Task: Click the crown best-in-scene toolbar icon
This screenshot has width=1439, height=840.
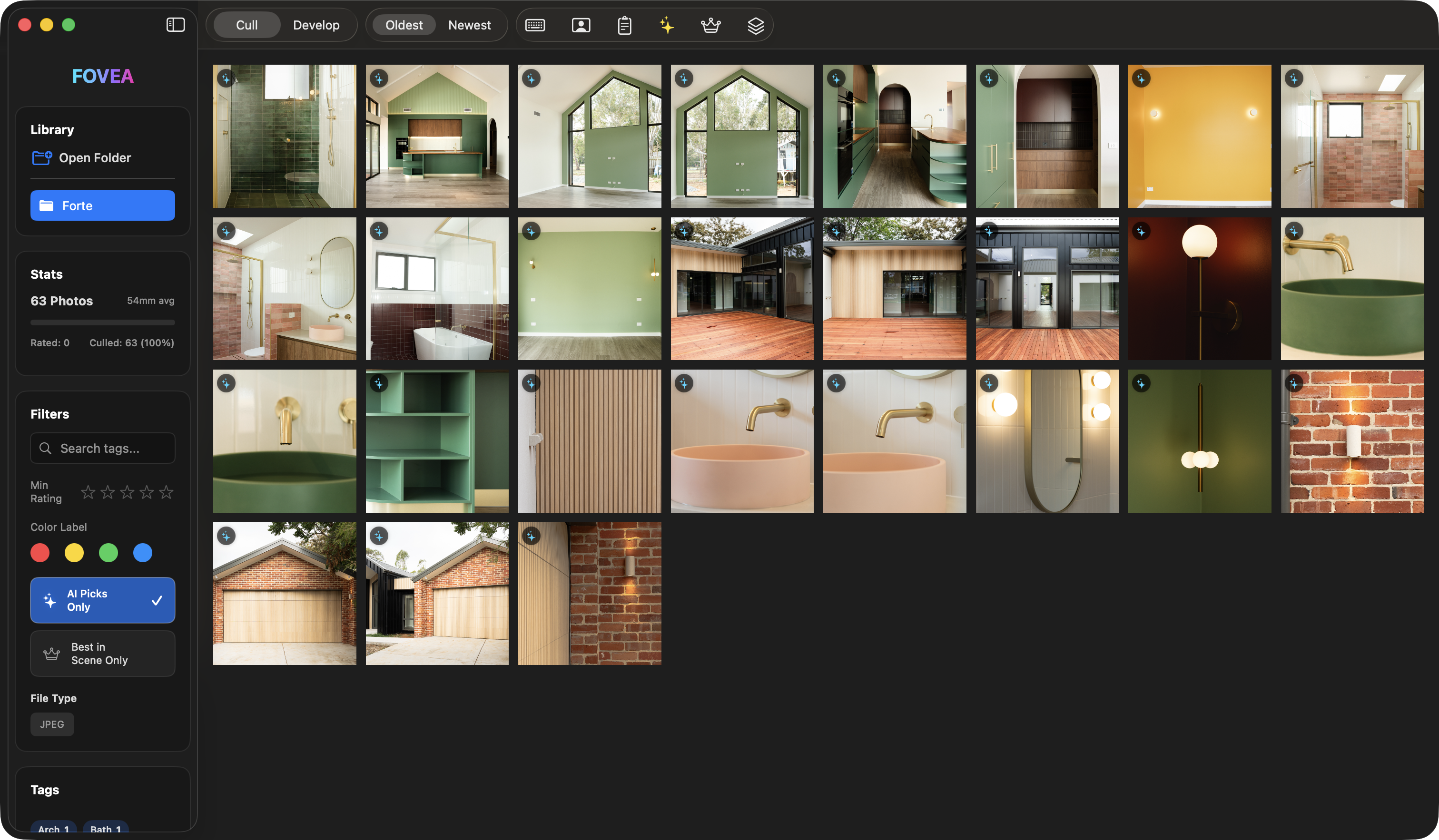Action: pos(710,25)
